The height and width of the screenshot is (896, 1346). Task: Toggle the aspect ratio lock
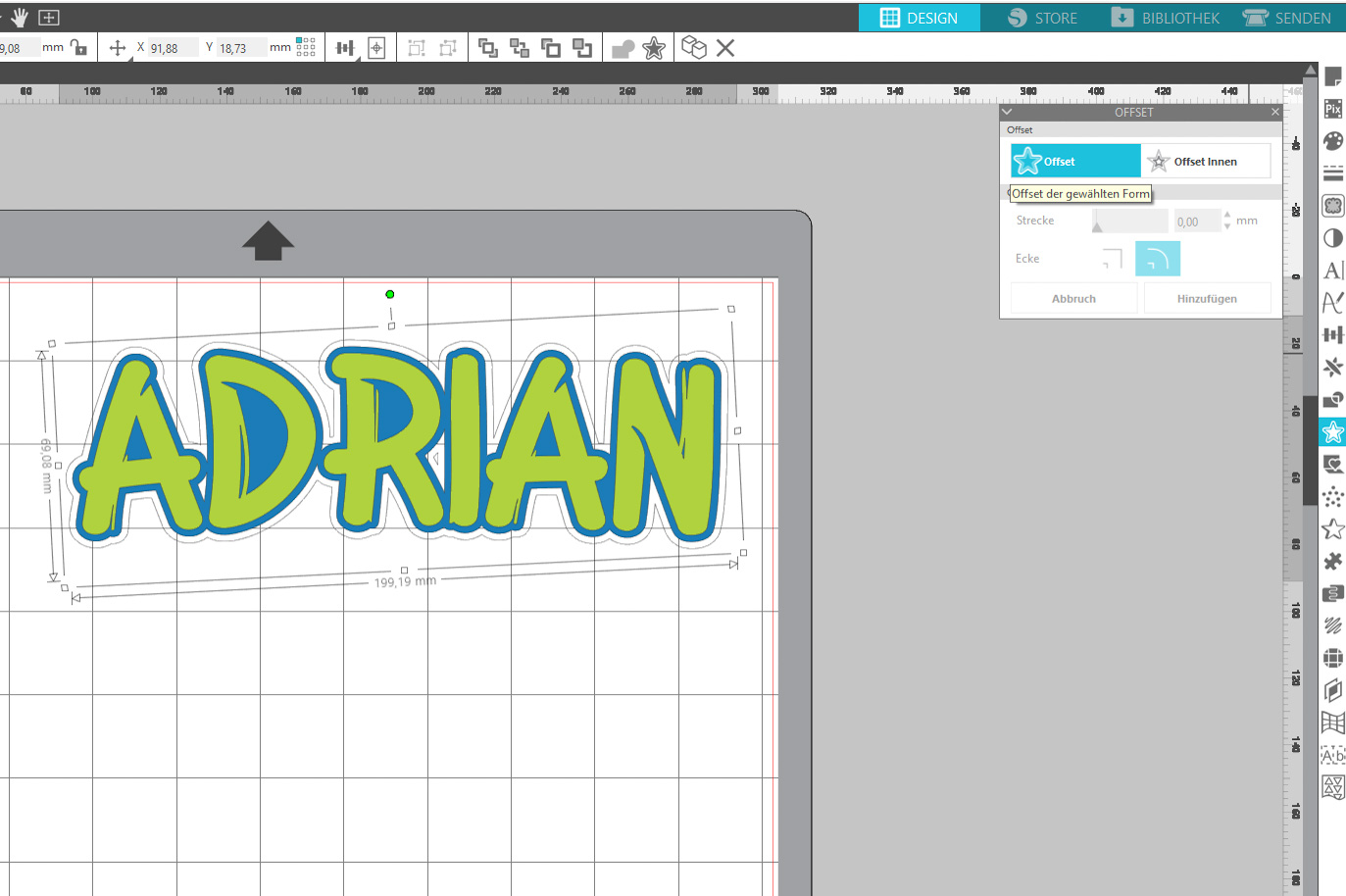[x=79, y=48]
